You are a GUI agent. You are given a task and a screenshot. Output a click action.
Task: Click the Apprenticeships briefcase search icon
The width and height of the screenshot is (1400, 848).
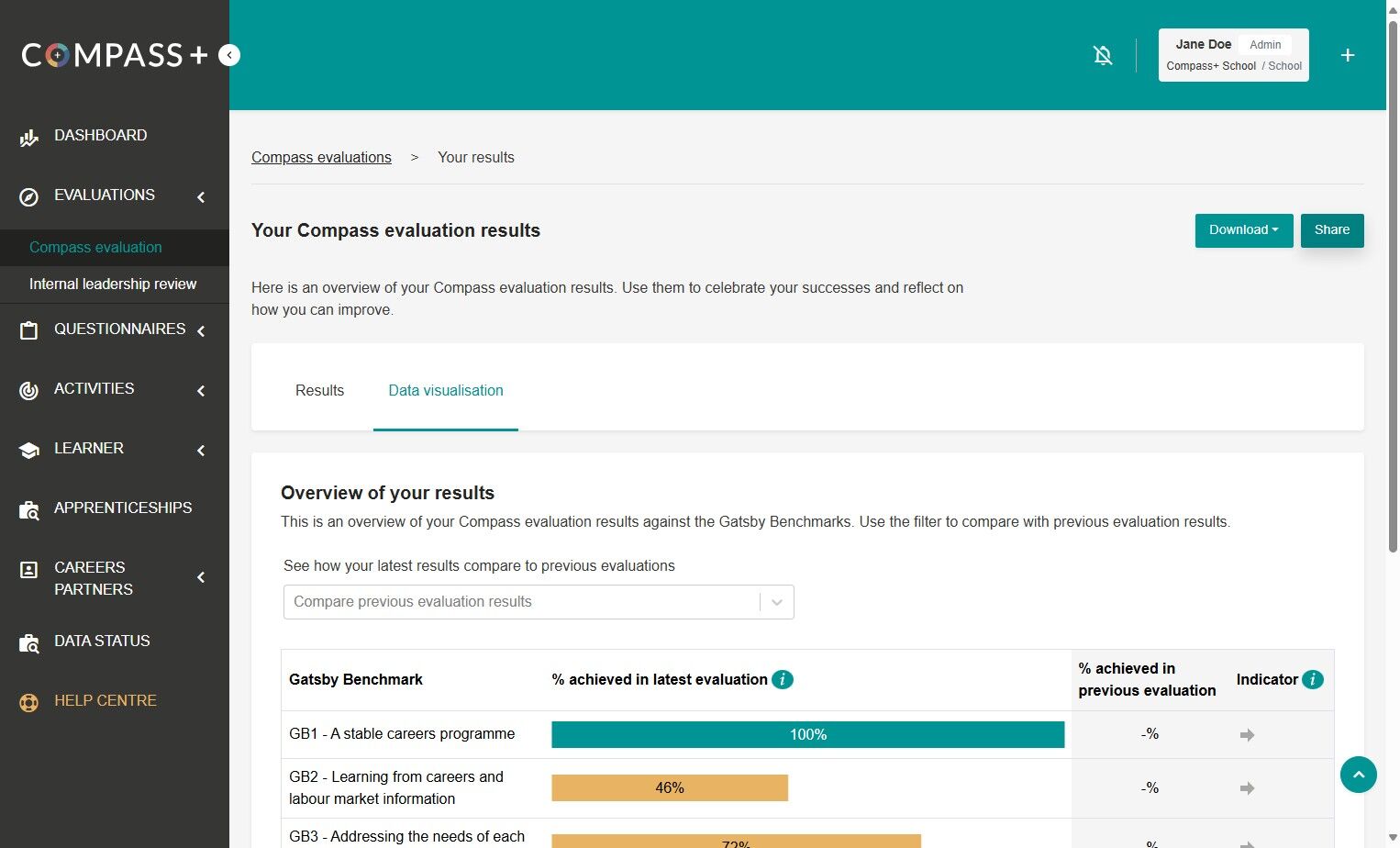click(29, 510)
